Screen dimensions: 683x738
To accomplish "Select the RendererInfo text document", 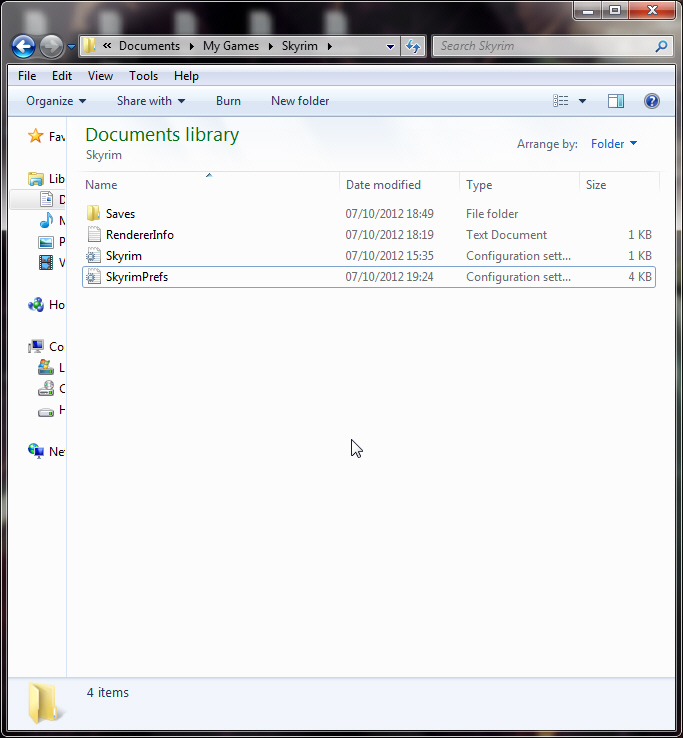I will (x=139, y=235).
